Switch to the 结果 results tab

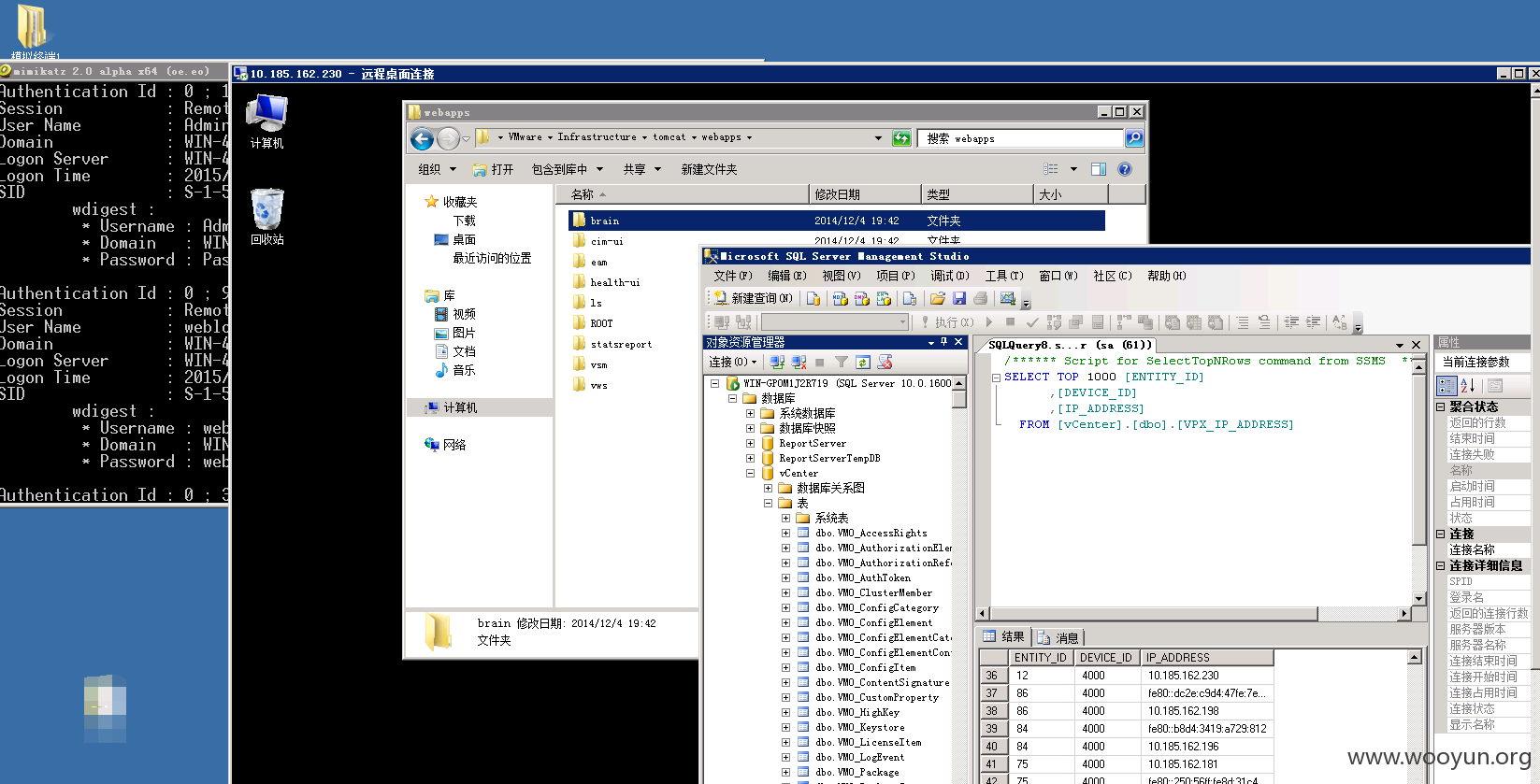[1004, 637]
